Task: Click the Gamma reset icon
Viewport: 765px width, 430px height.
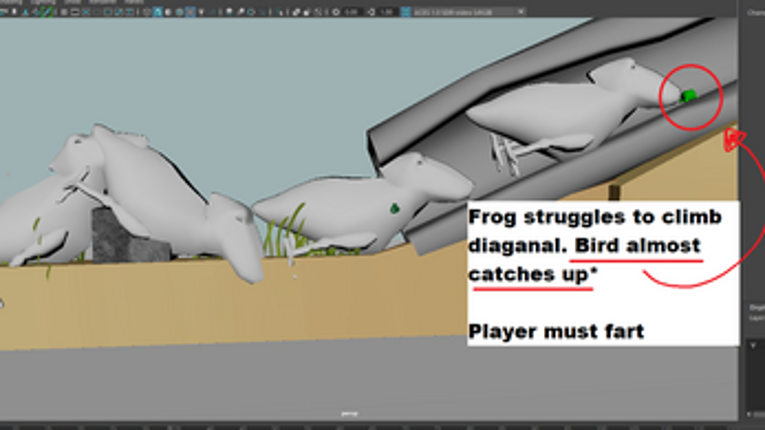Action: (371, 12)
